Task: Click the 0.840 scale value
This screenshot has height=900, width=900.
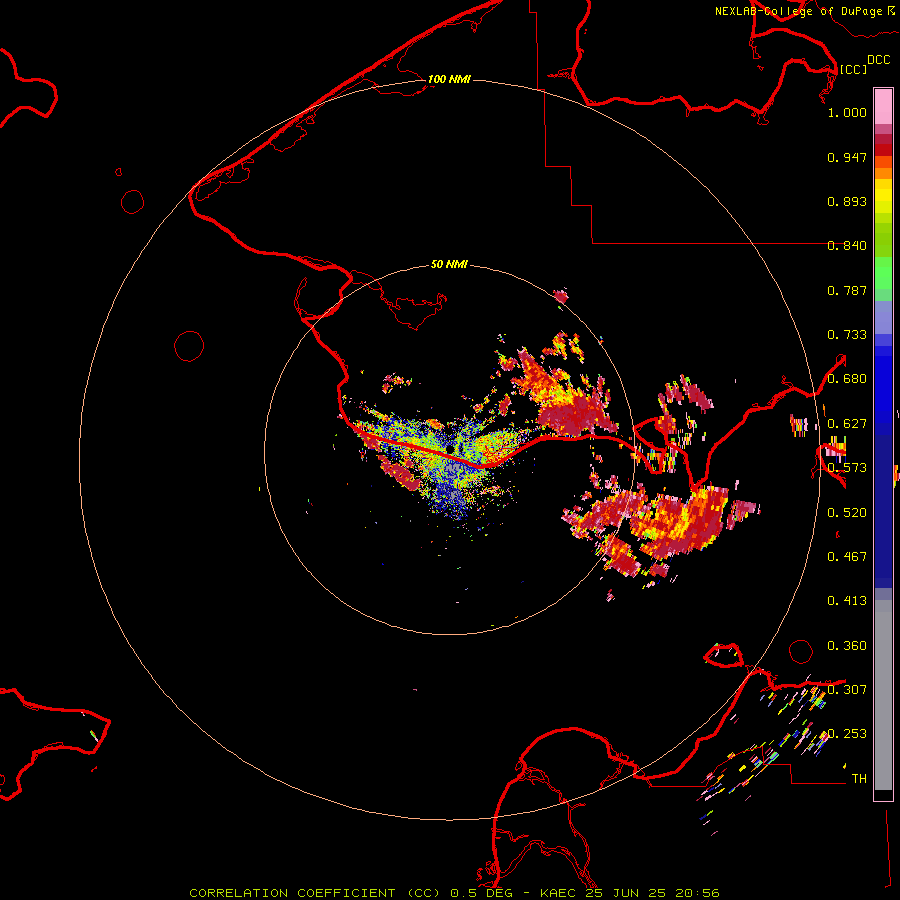Action: click(847, 246)
